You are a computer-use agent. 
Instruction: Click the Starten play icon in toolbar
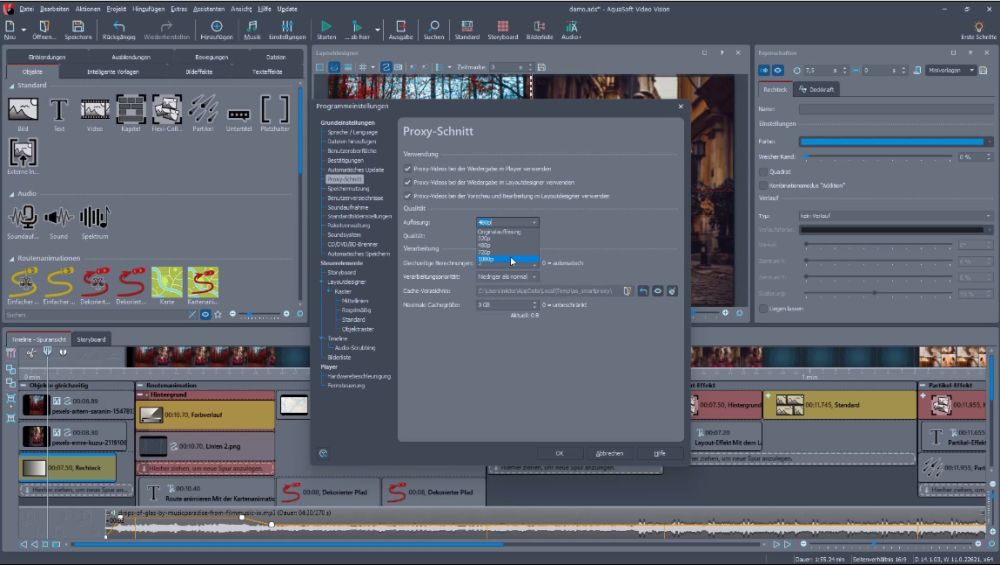click(x=326, y=27)
